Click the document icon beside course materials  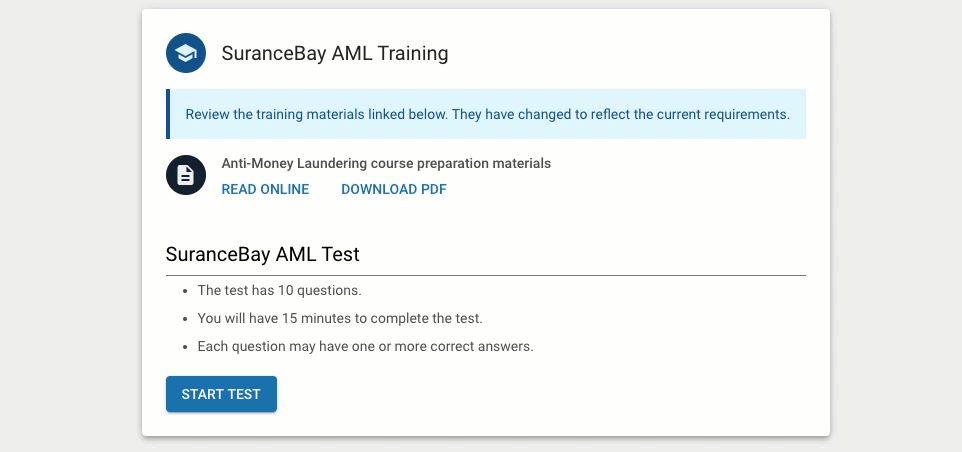(186, 175)
